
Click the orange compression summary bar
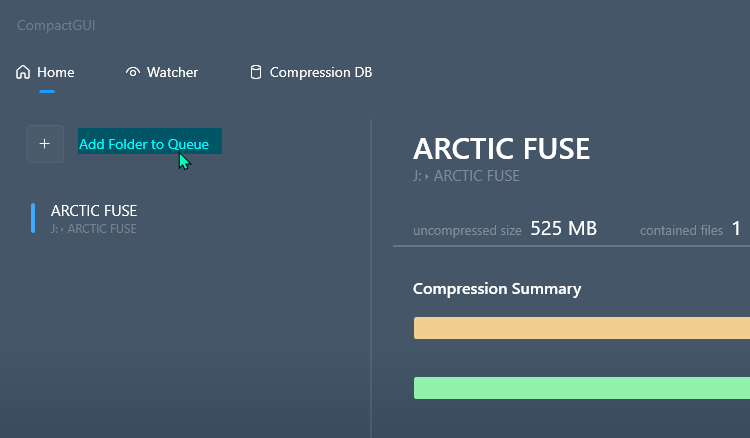[x=580, y=328]
